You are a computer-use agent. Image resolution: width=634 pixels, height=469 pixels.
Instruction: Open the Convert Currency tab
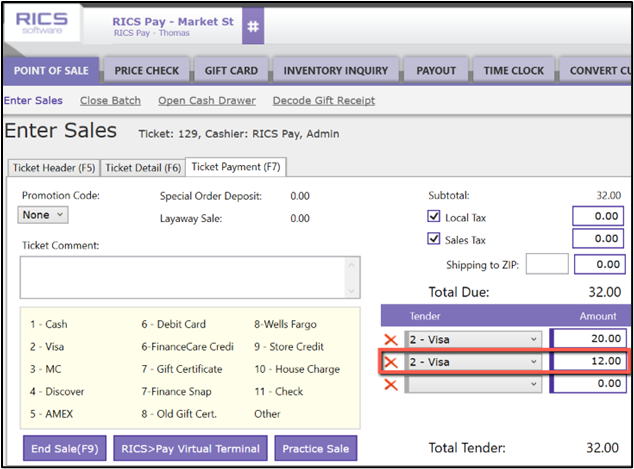(x=596, y=70)
